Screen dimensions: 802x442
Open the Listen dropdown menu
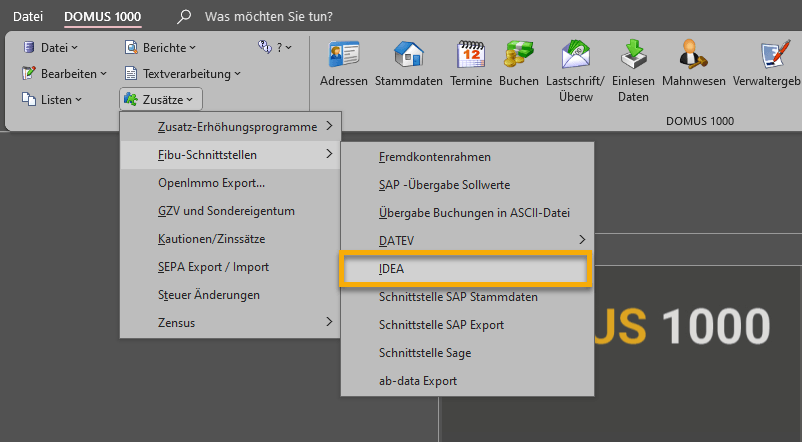tap(52, 100)
